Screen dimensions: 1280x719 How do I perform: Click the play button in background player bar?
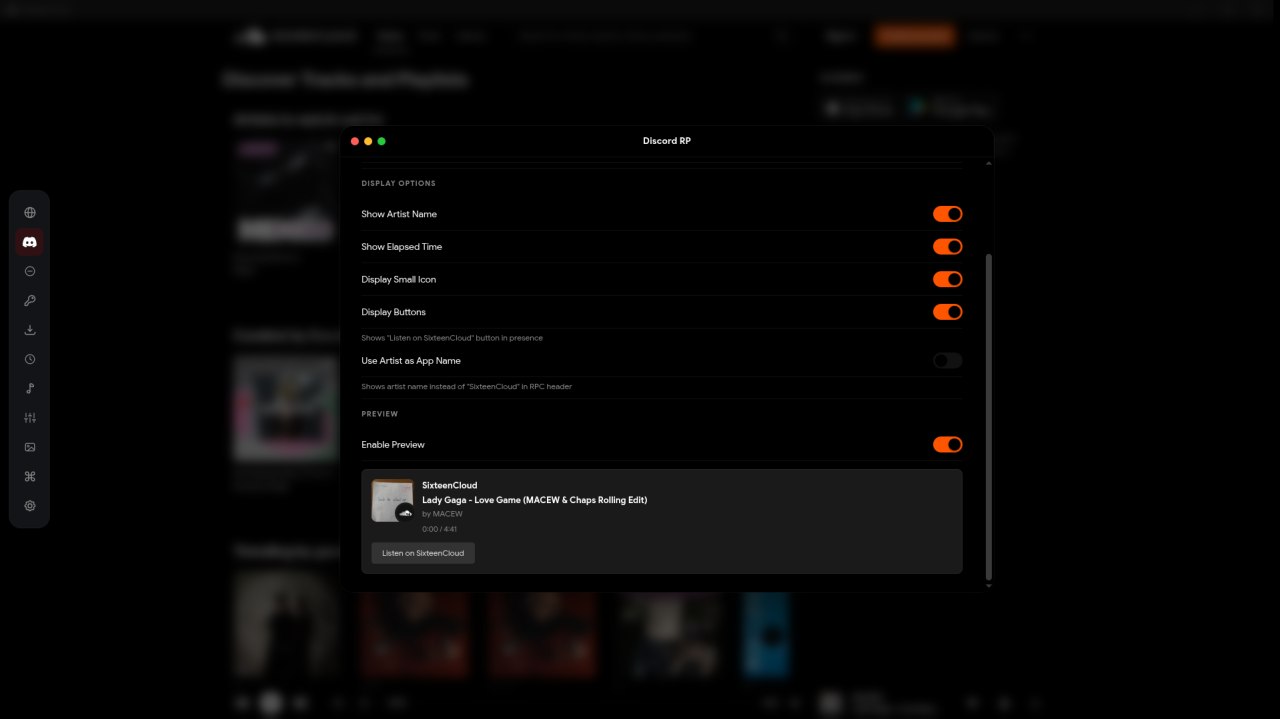[271, 703]
